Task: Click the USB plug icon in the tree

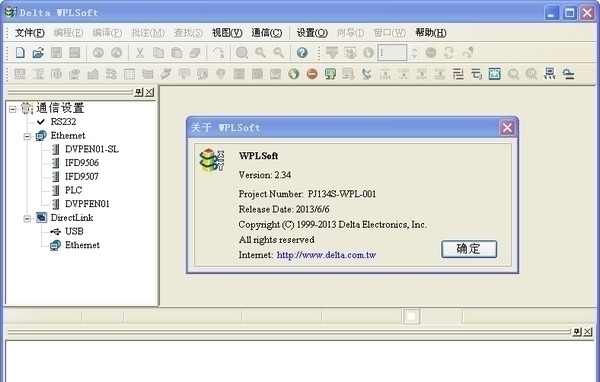Action: (x=55, y=232)
